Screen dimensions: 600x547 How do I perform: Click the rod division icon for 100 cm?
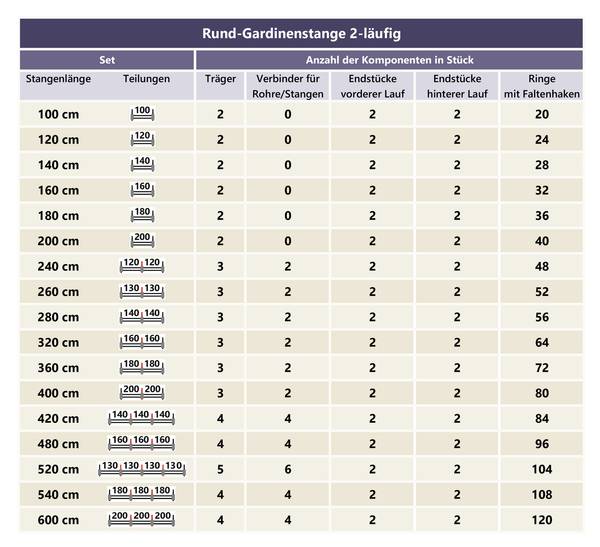tap(142, 114)
